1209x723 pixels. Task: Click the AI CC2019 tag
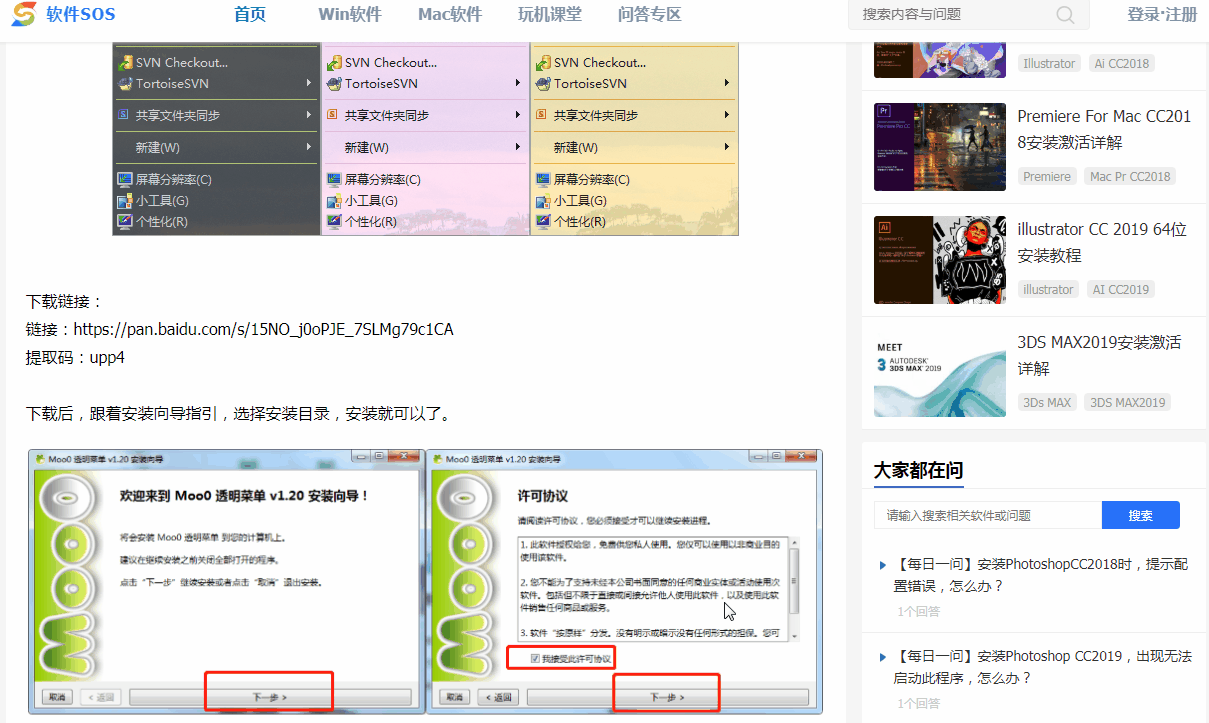[x=1121, y=289]
